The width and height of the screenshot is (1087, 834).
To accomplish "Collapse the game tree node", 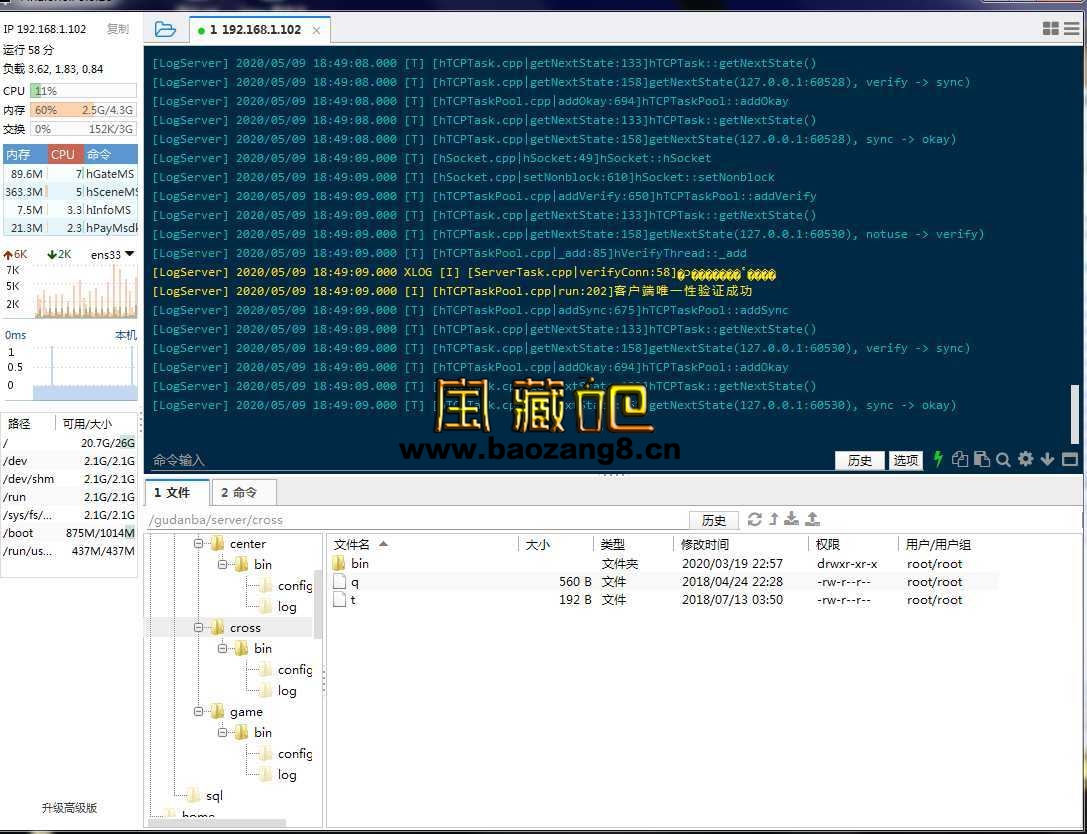I will click(x=198, y=712).
